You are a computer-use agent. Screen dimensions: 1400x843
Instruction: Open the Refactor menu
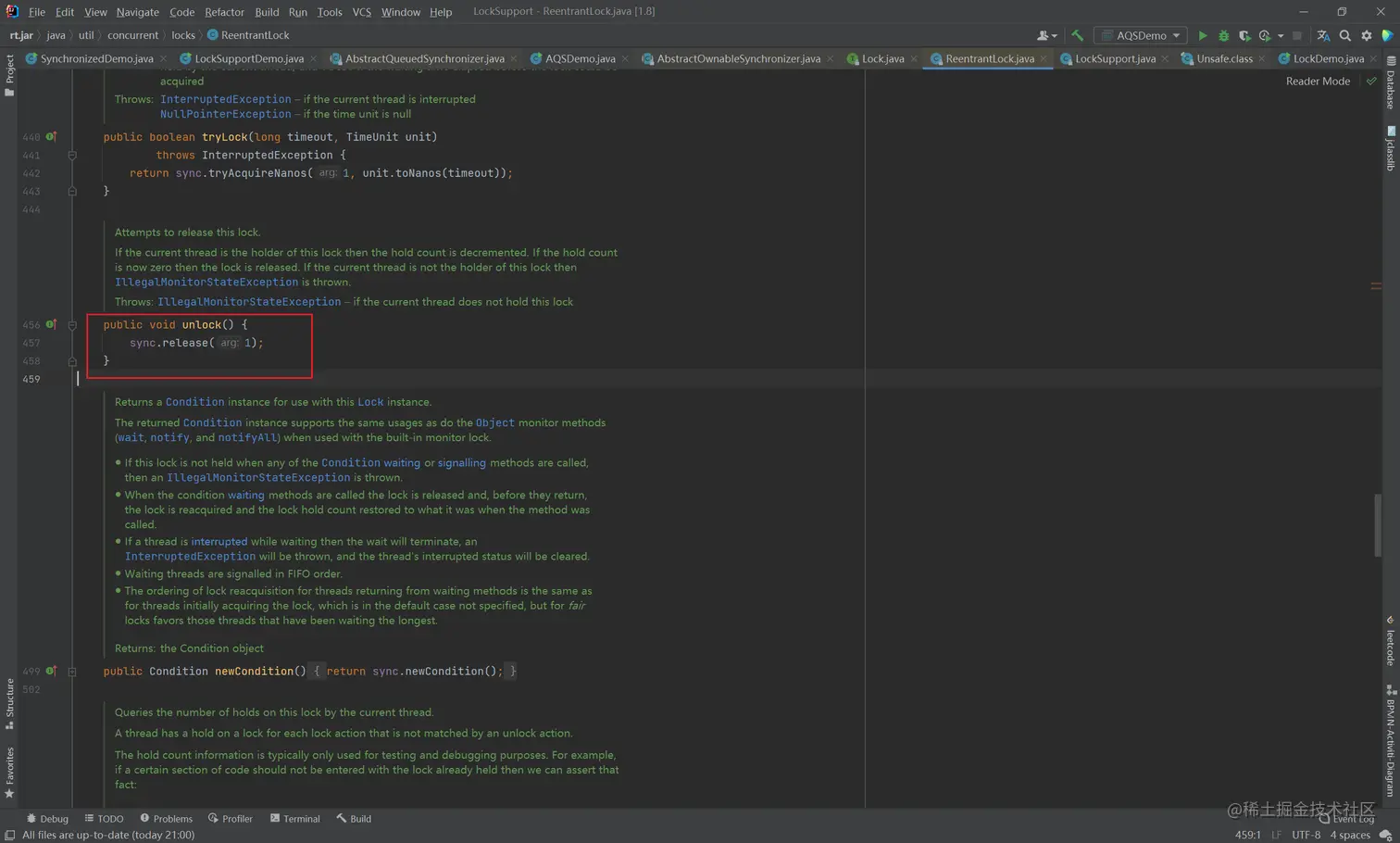[x=224, y=12]
